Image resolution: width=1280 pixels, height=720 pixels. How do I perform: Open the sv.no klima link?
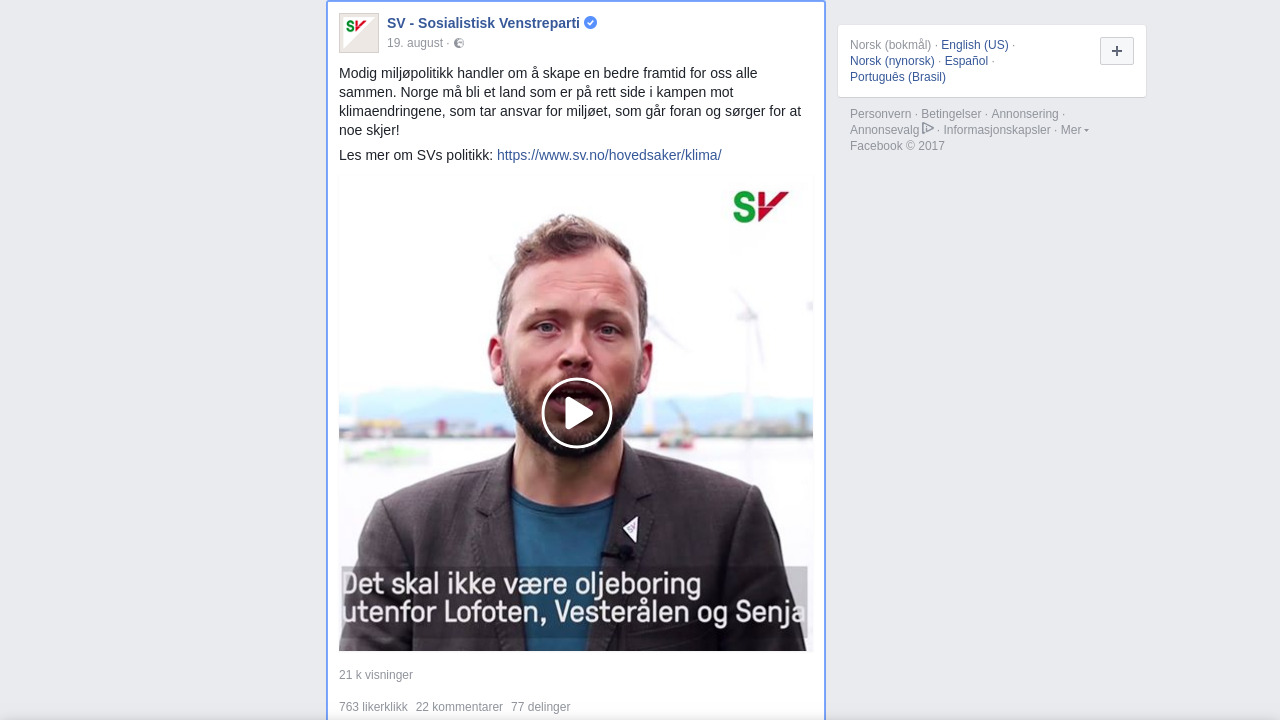tap(609, 155)
